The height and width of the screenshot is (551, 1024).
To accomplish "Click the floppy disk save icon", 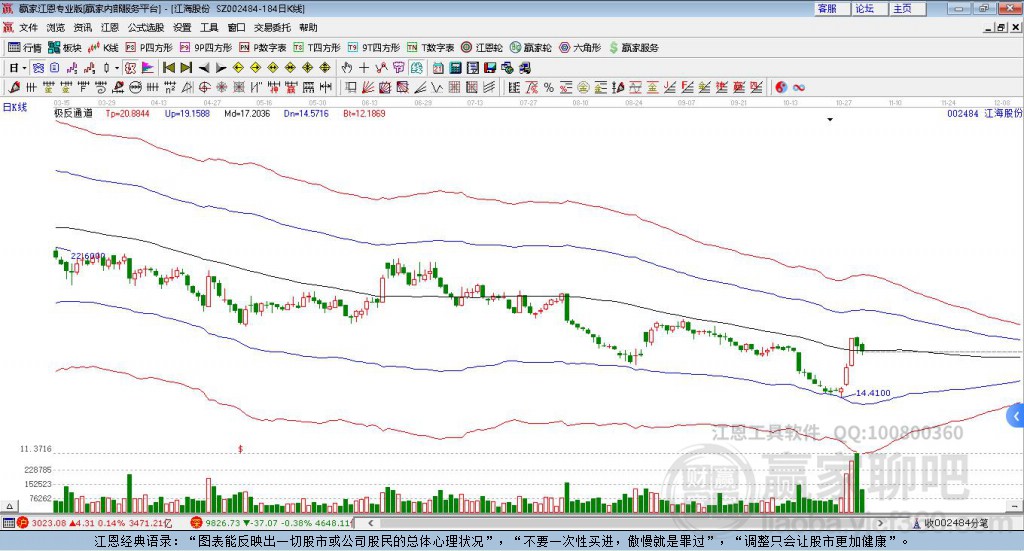I will [490, 67].
